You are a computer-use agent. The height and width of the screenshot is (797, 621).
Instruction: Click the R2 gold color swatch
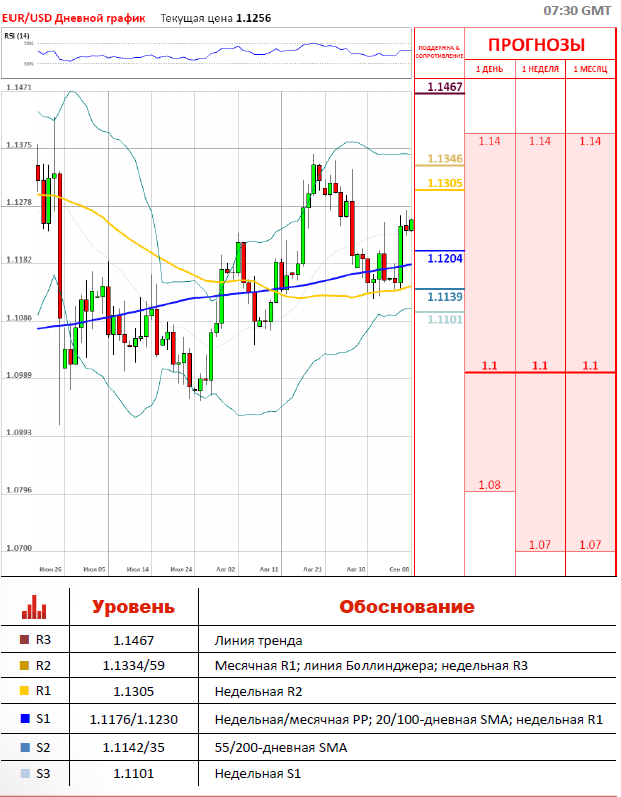point(24,665)
